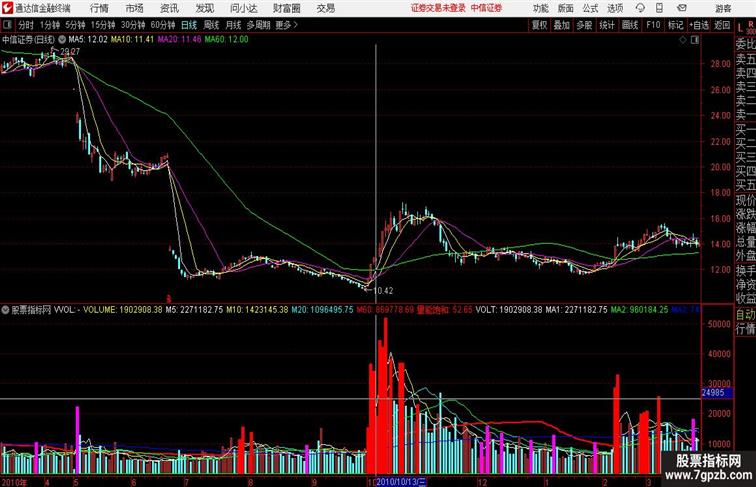Viewport: 756px width, 487px height.
Task: Click the M10: 1423145.38 volume label
Action: click(x=257, y=310)
